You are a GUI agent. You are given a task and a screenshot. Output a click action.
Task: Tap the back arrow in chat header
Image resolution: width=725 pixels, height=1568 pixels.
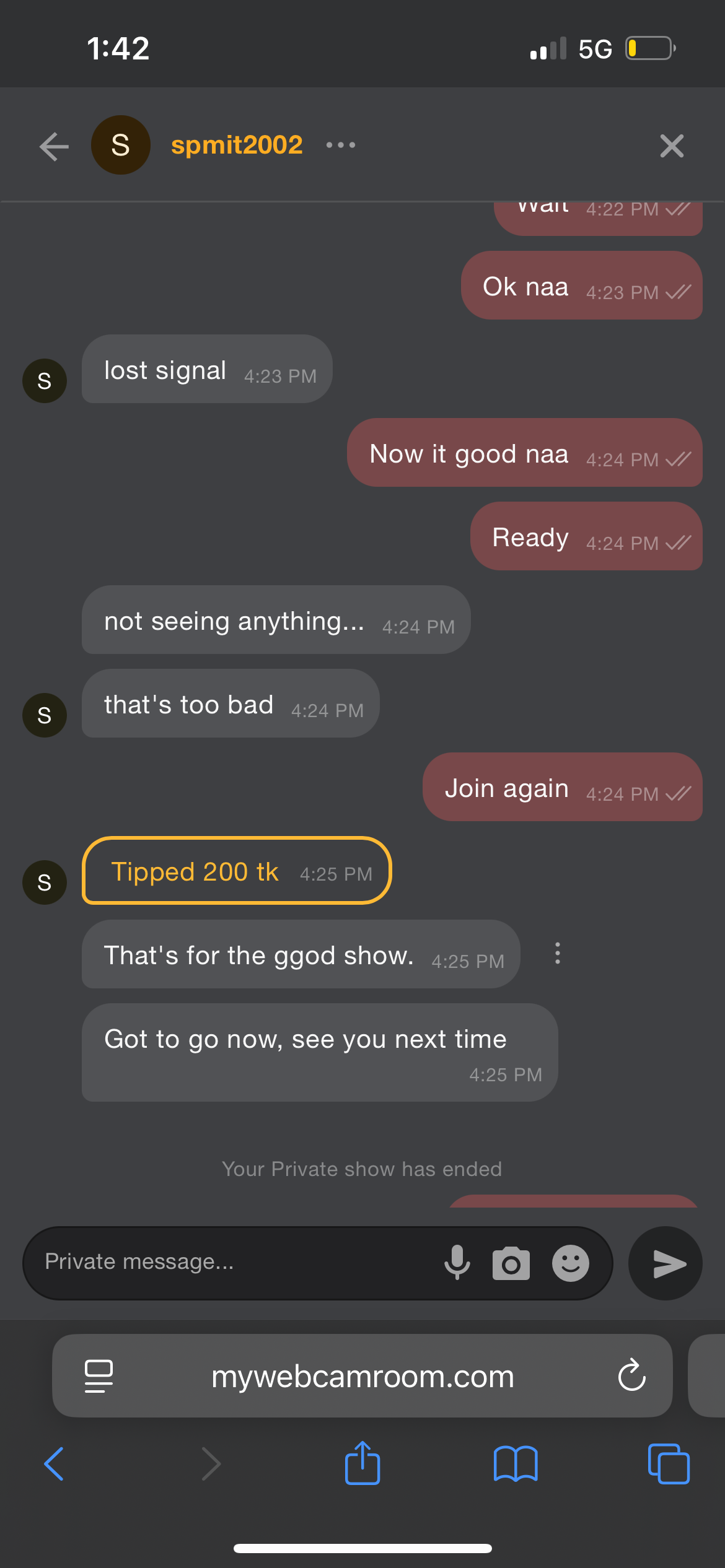point(54,147)
